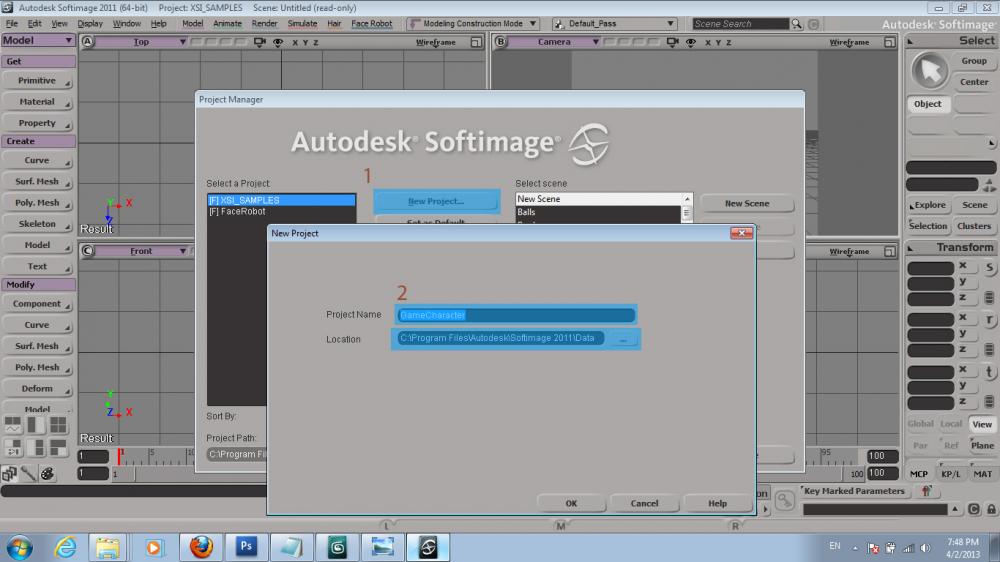Open the Modeling Construction Mode dropdown
This screenshot has height=562, width=1000.
point(474,24)
